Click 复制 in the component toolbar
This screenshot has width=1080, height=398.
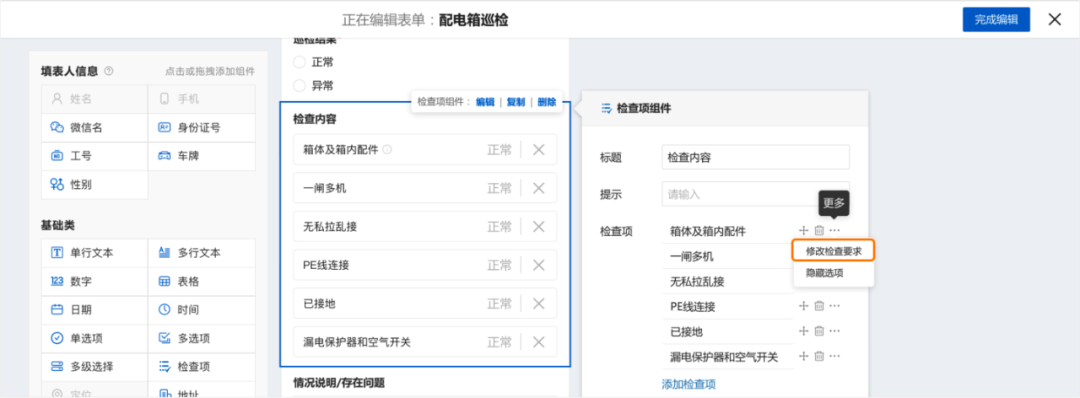coord(516,102)
